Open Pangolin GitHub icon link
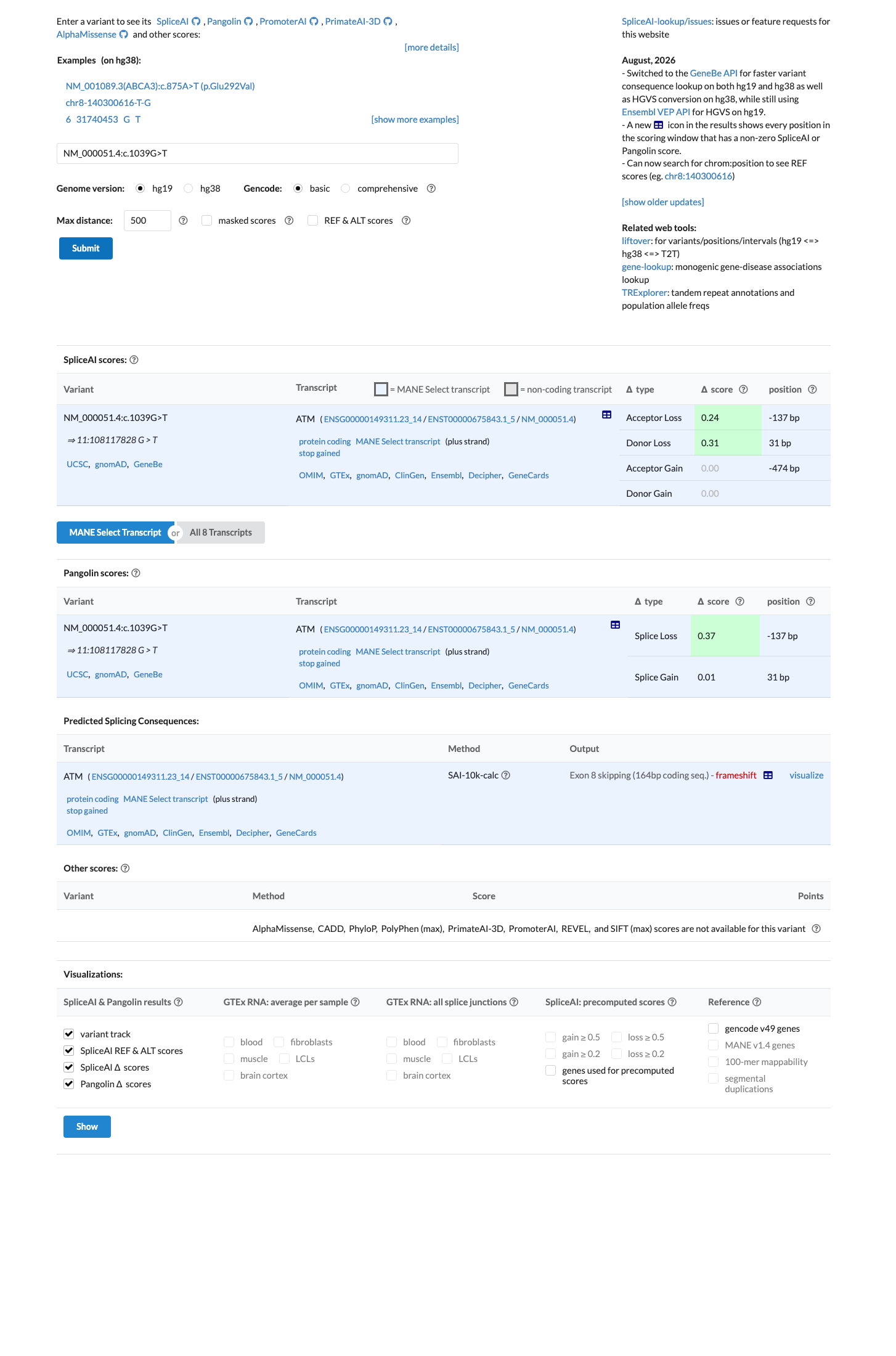 tap(248, 22)
